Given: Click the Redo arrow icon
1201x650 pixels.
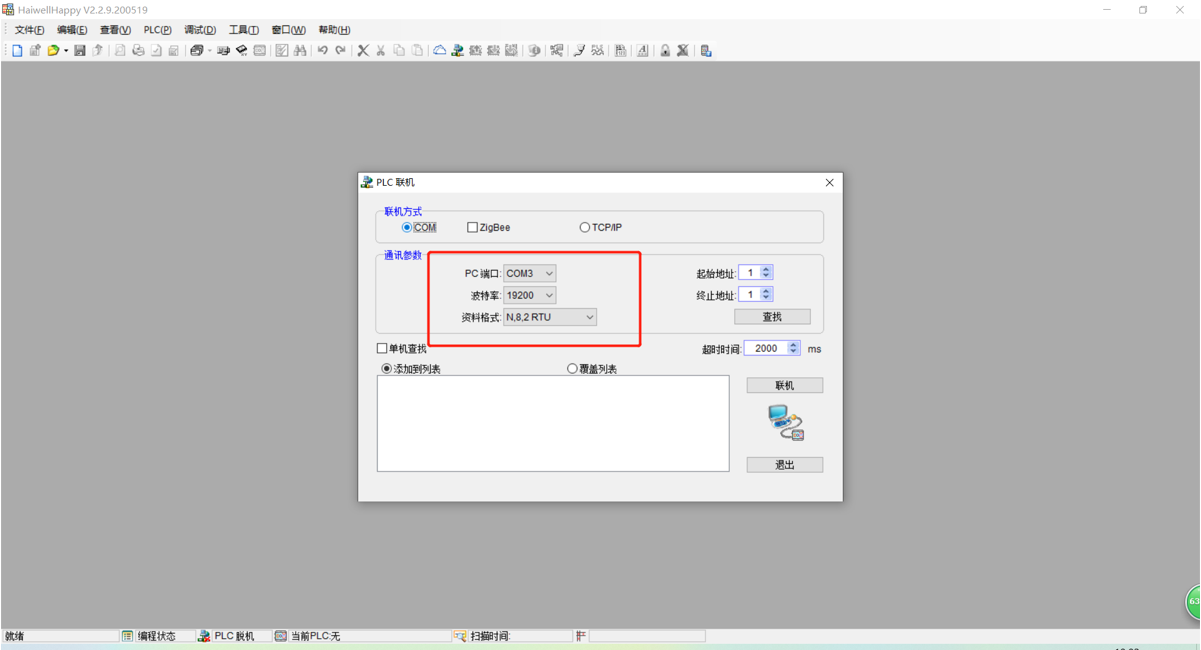Looking at the screenshot, I should click(x=341, y=50).
